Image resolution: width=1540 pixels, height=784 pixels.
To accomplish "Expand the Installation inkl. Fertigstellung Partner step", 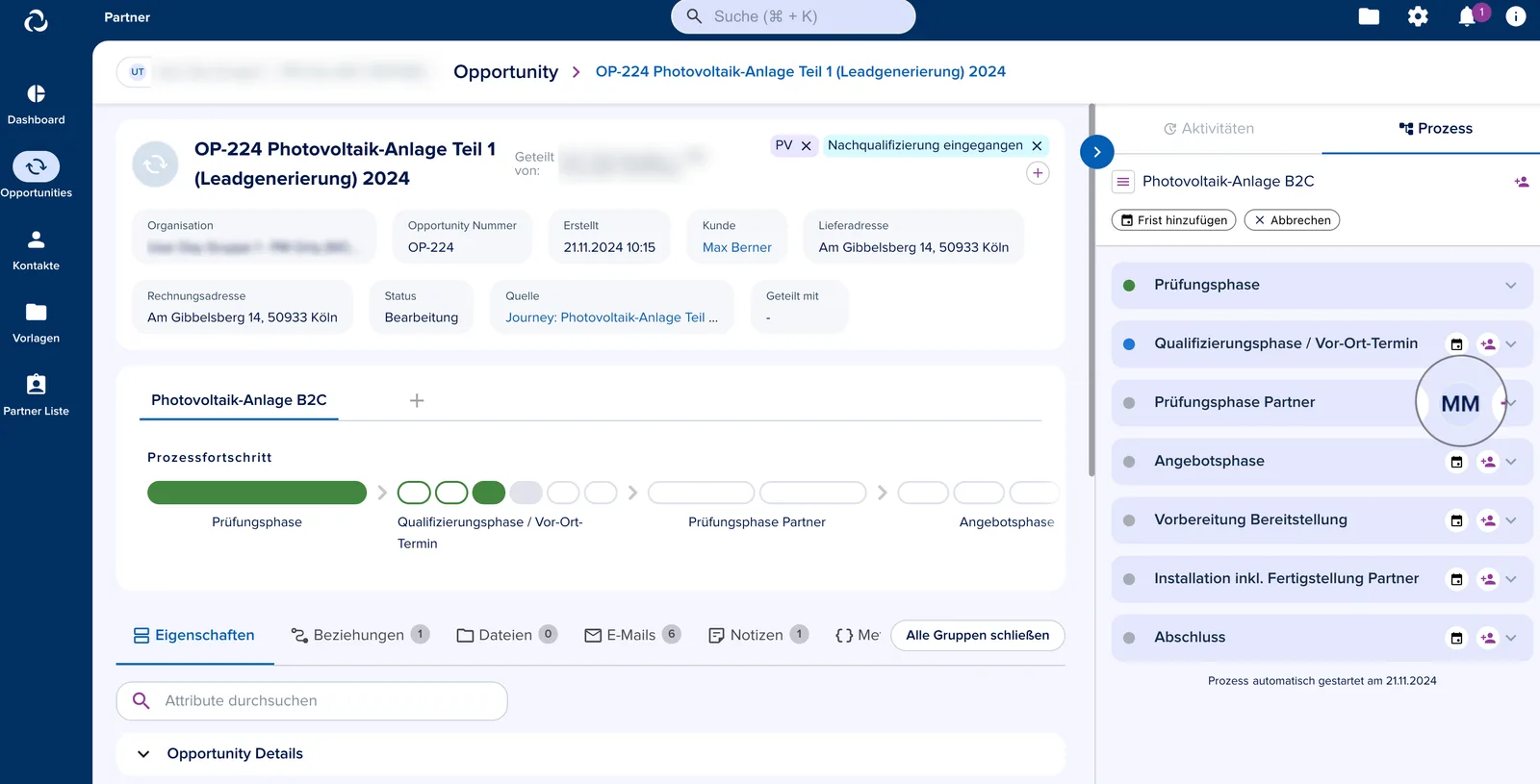I will [x=1511, y=579].
